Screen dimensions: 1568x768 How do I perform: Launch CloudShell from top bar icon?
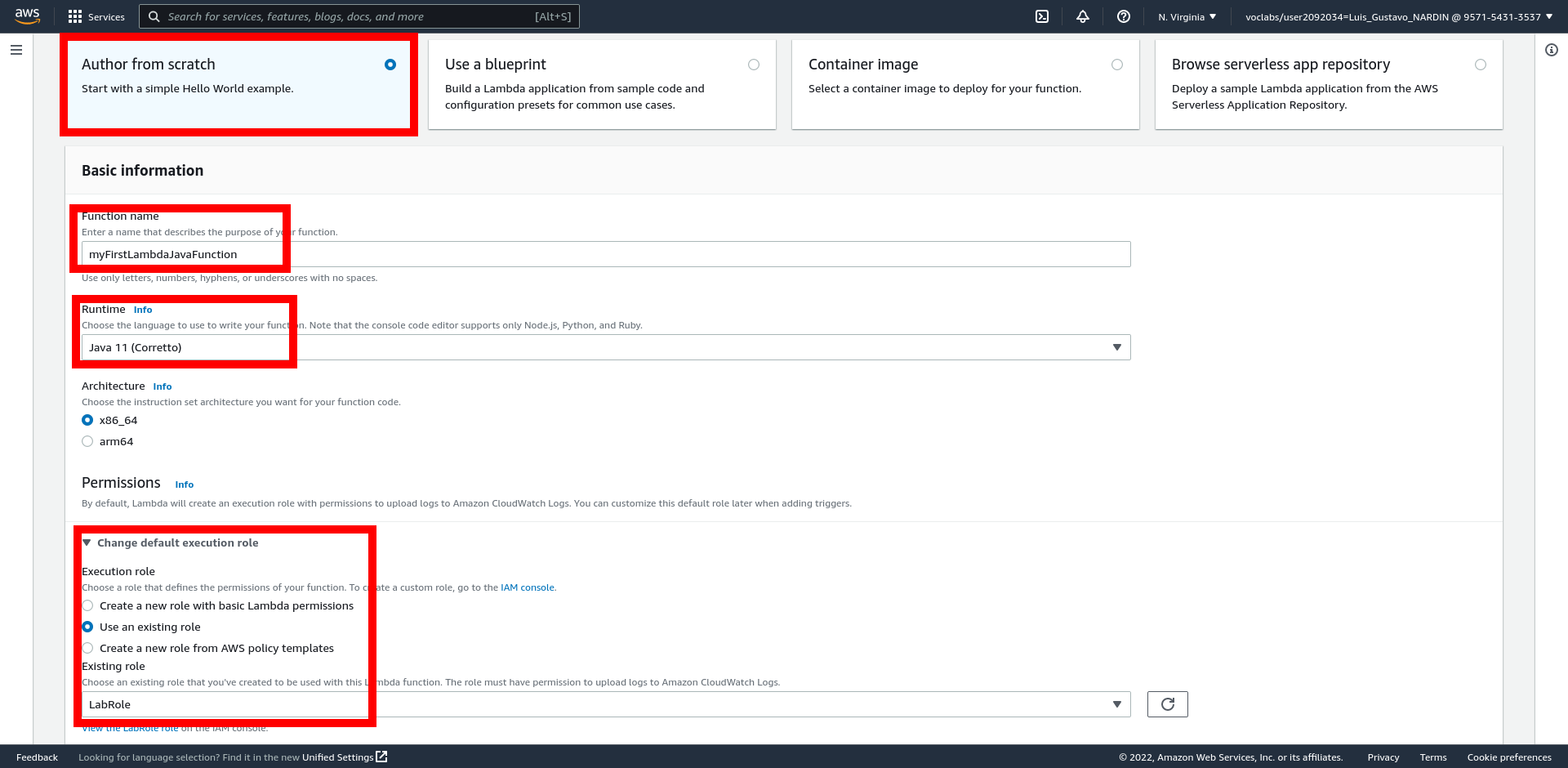1042,16
